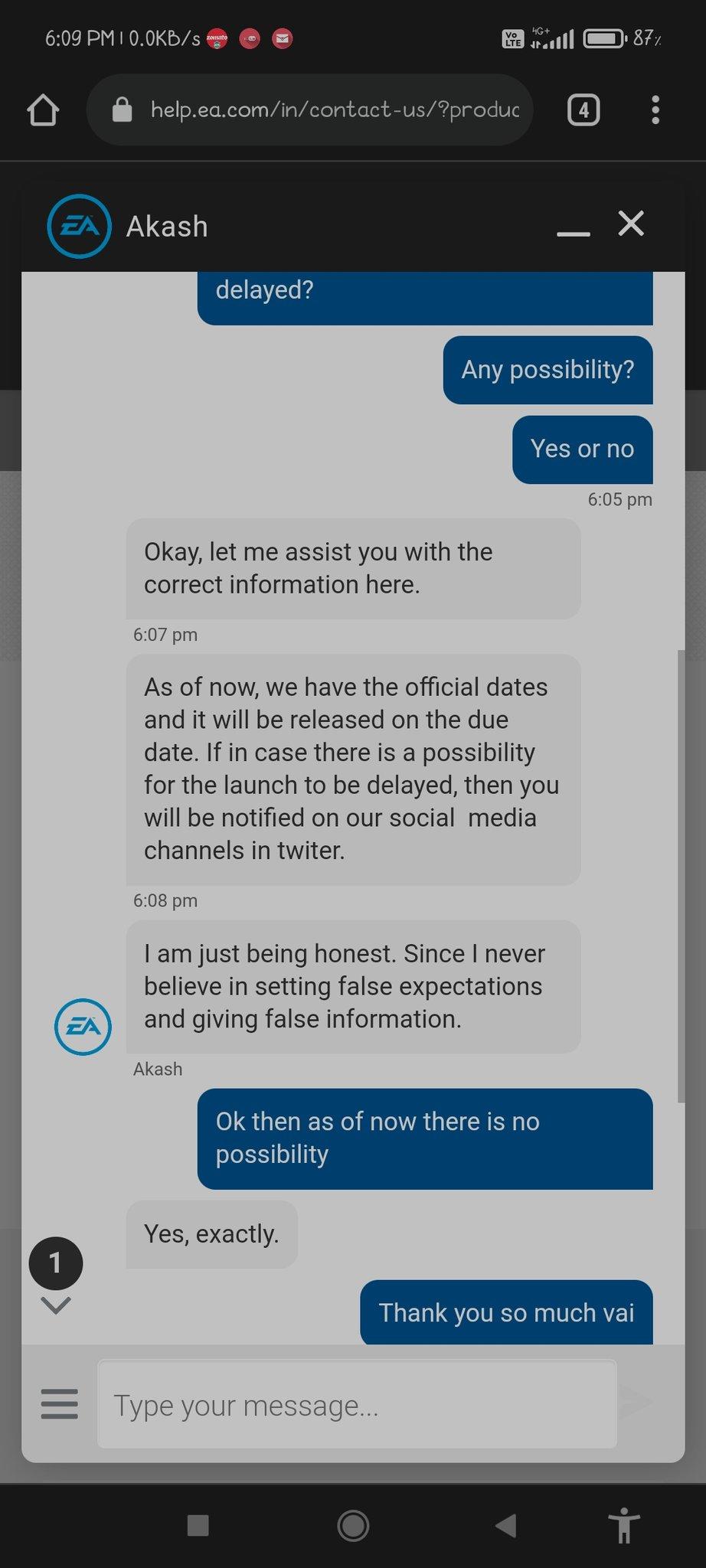Tap the unread message count badge

coord(56,1263)
